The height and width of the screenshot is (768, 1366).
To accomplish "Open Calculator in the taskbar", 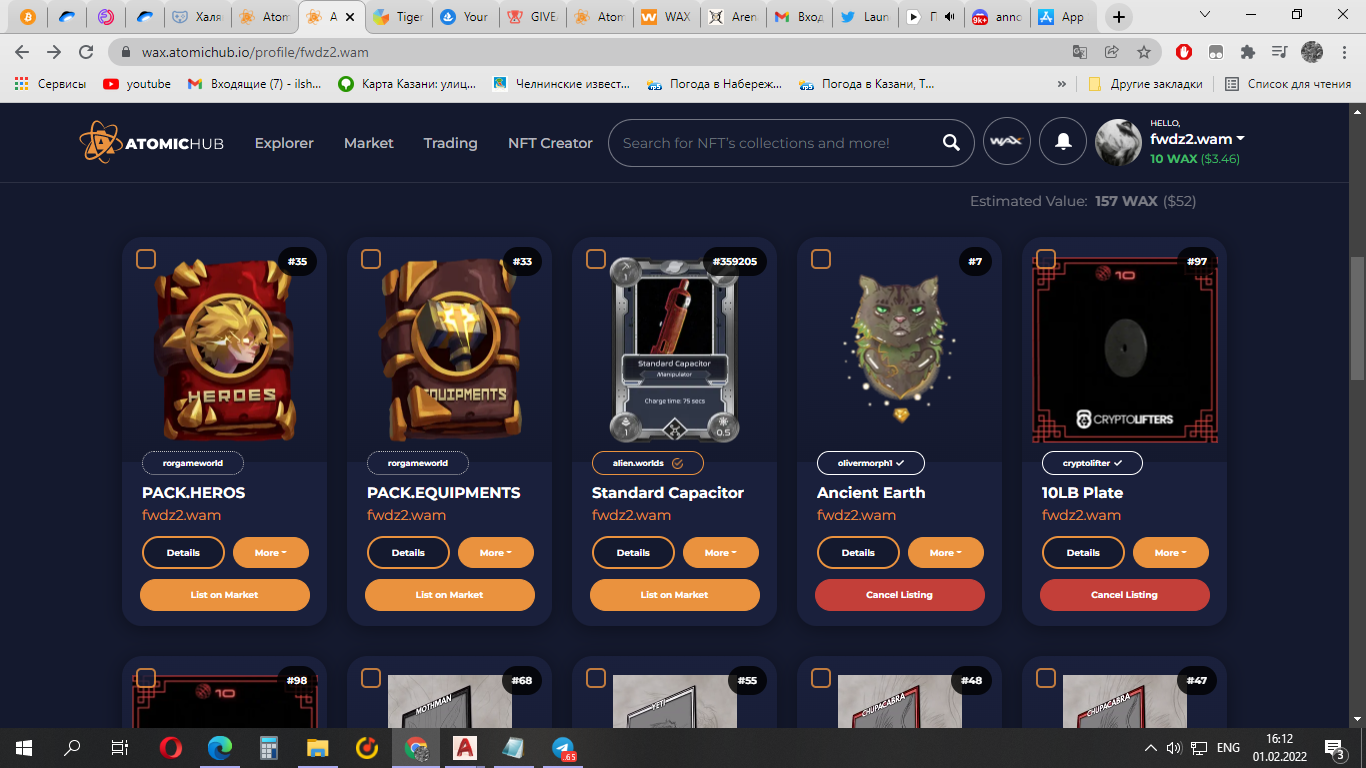I will pyautogui.click(x=269, y=747).
